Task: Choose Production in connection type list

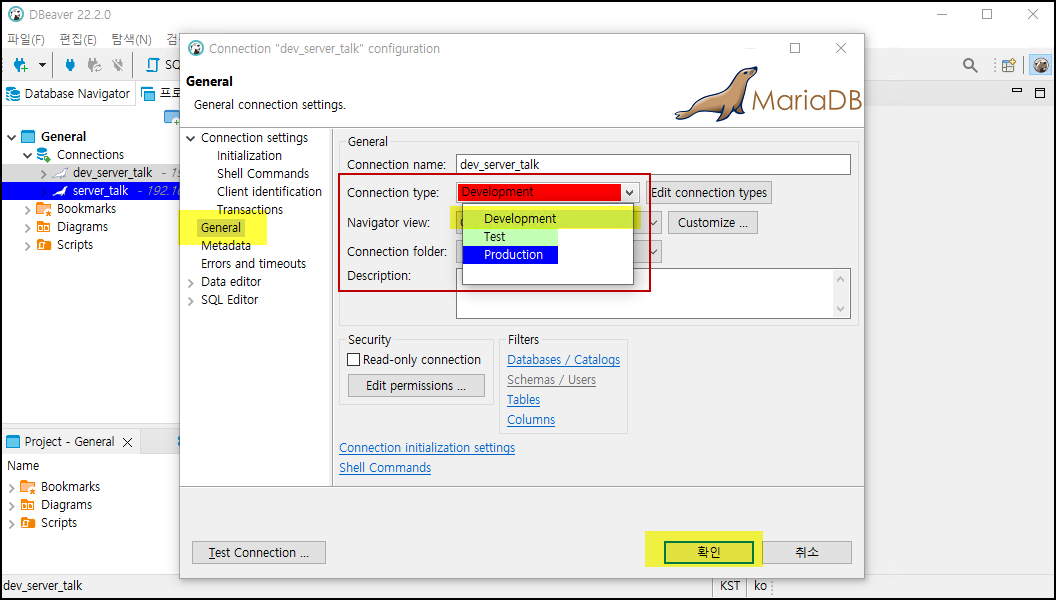Action: coord(511,255)
